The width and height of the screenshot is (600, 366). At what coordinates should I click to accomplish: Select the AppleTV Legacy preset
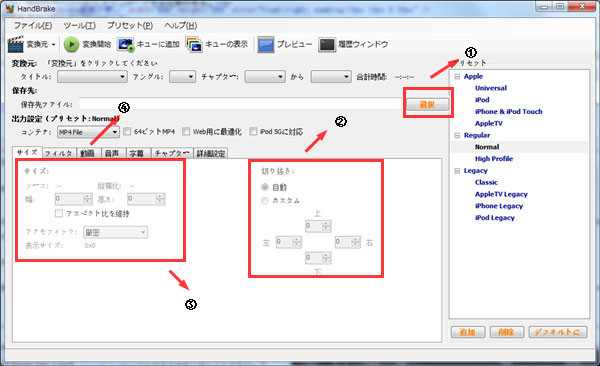click(x=501, y=194)
